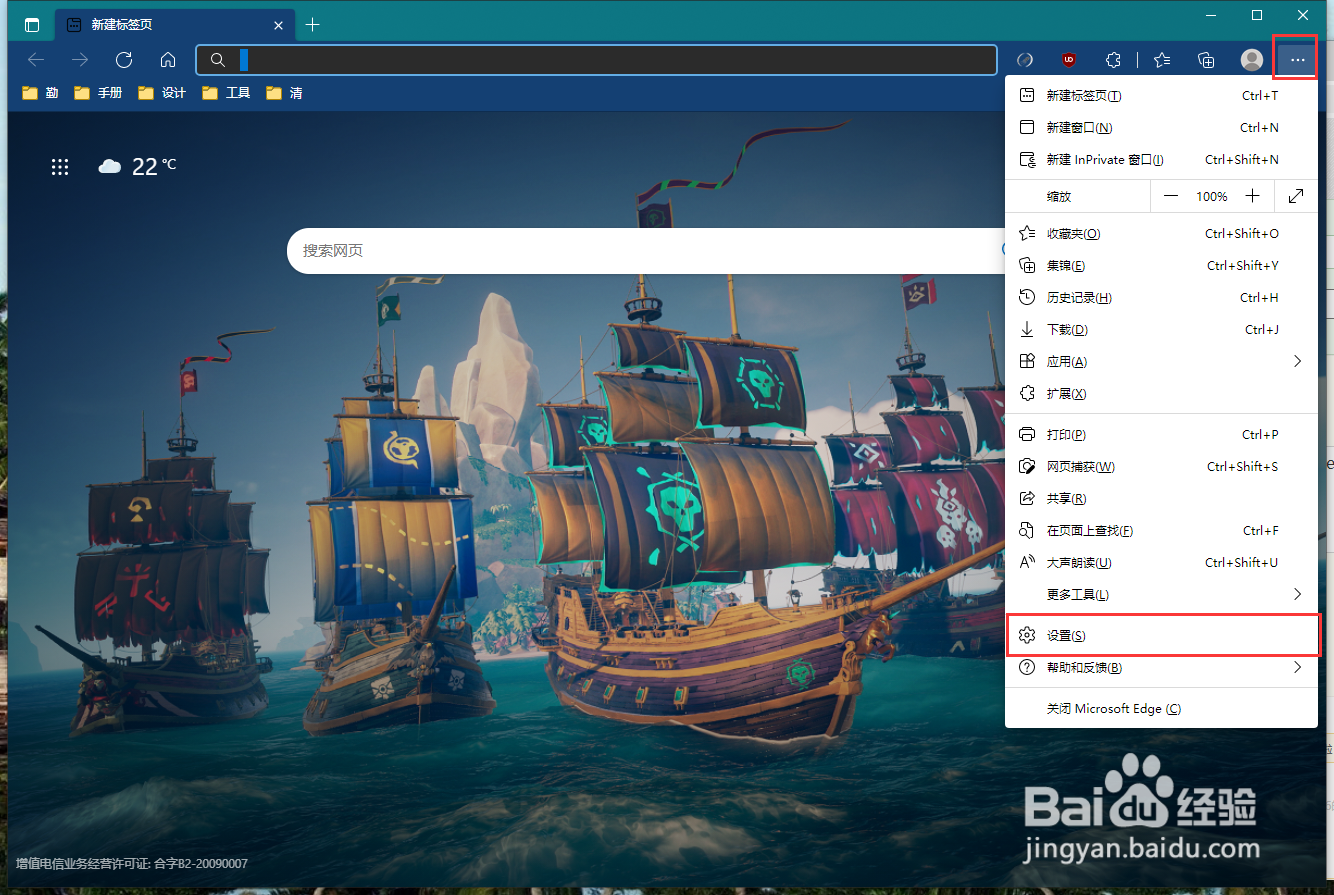This screenshot has width=1334, height=895.
Task: Open the 设计 bookmarks folder
Action: pos(162,93)
